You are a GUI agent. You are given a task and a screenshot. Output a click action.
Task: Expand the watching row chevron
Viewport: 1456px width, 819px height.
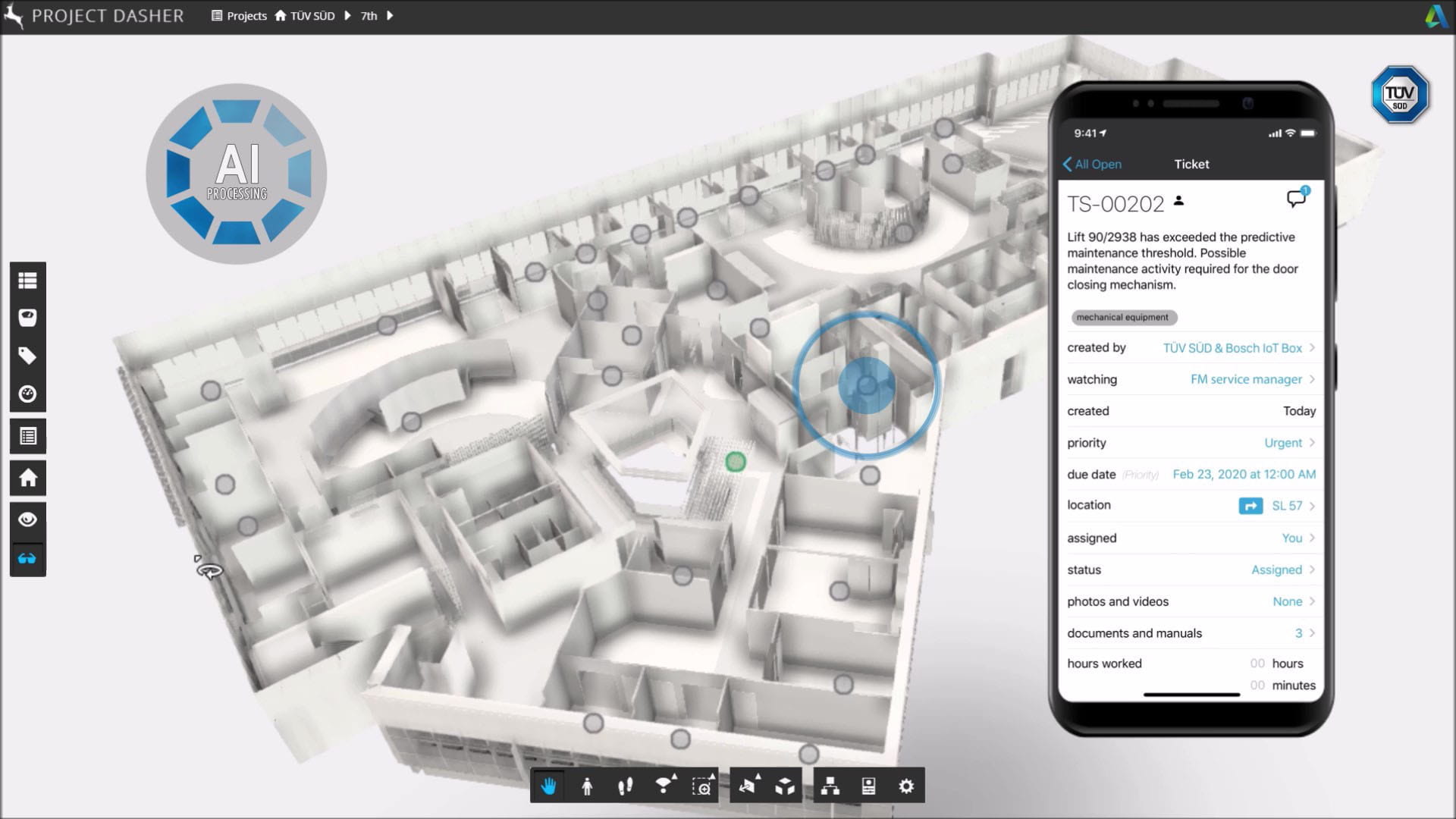point(1312,379)
